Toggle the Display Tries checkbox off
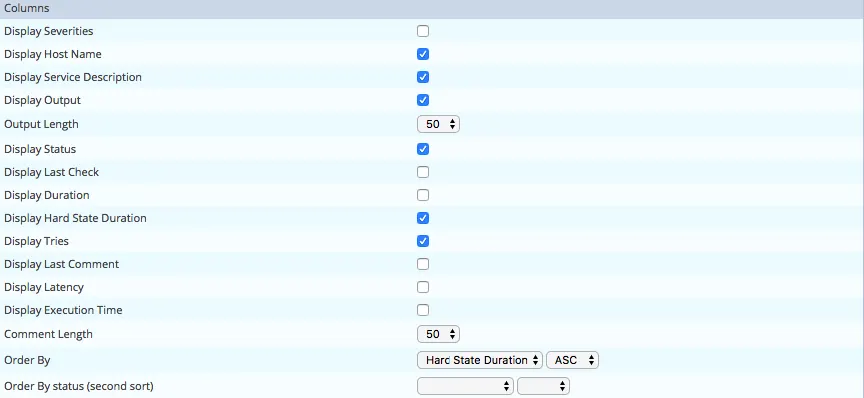This screenshot has width=864, height=398. coord(423,241)
